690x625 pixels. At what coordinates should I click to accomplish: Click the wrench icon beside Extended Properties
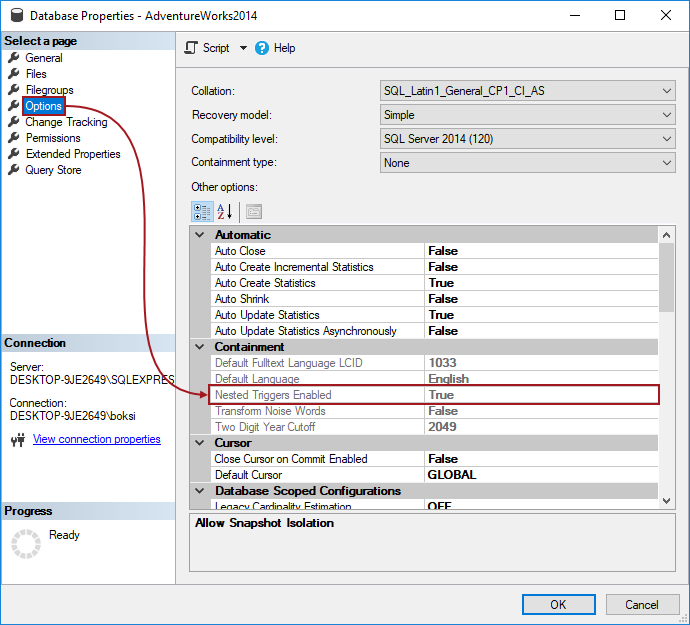click(14, 153)
